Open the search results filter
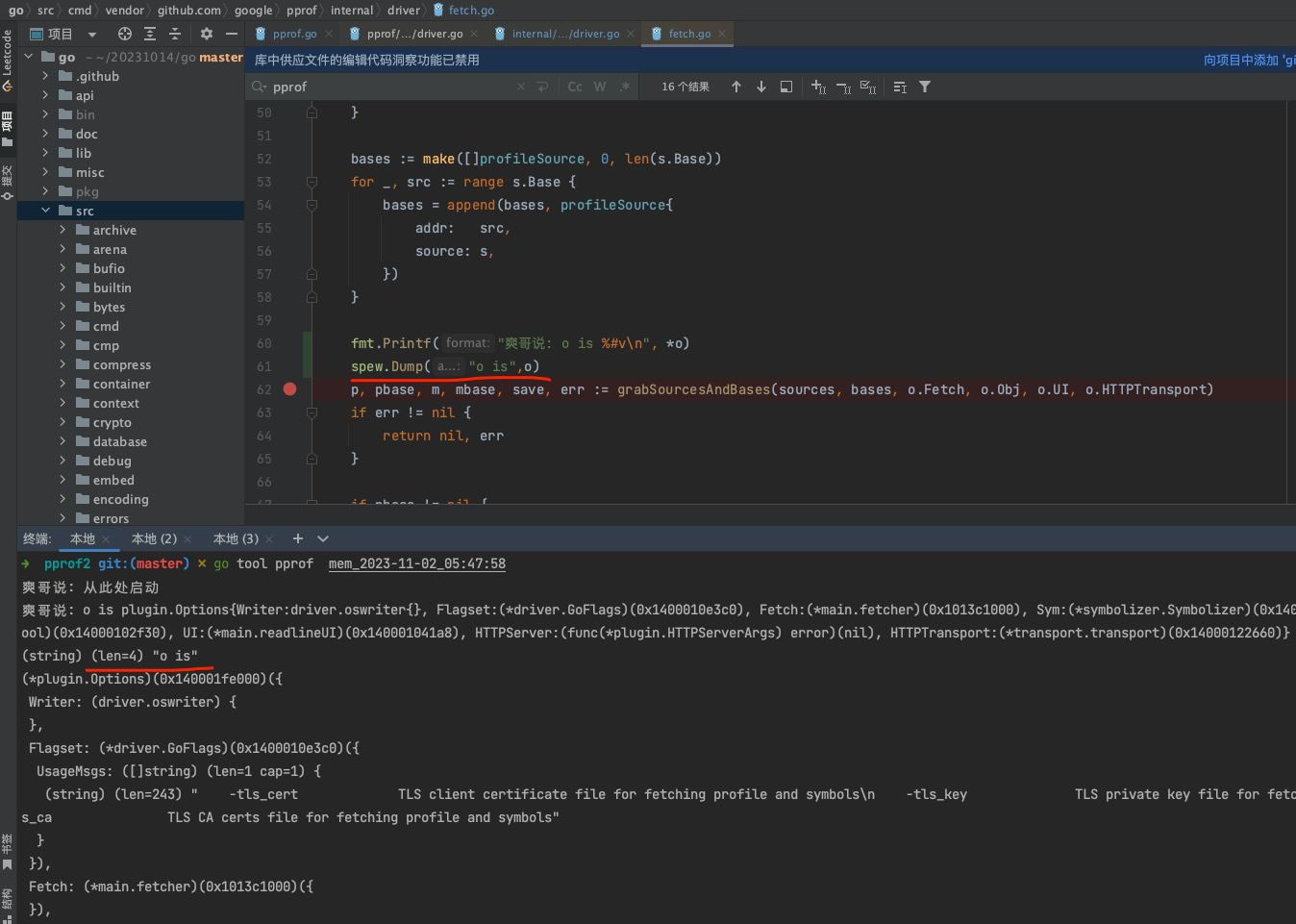 point(925,87)
